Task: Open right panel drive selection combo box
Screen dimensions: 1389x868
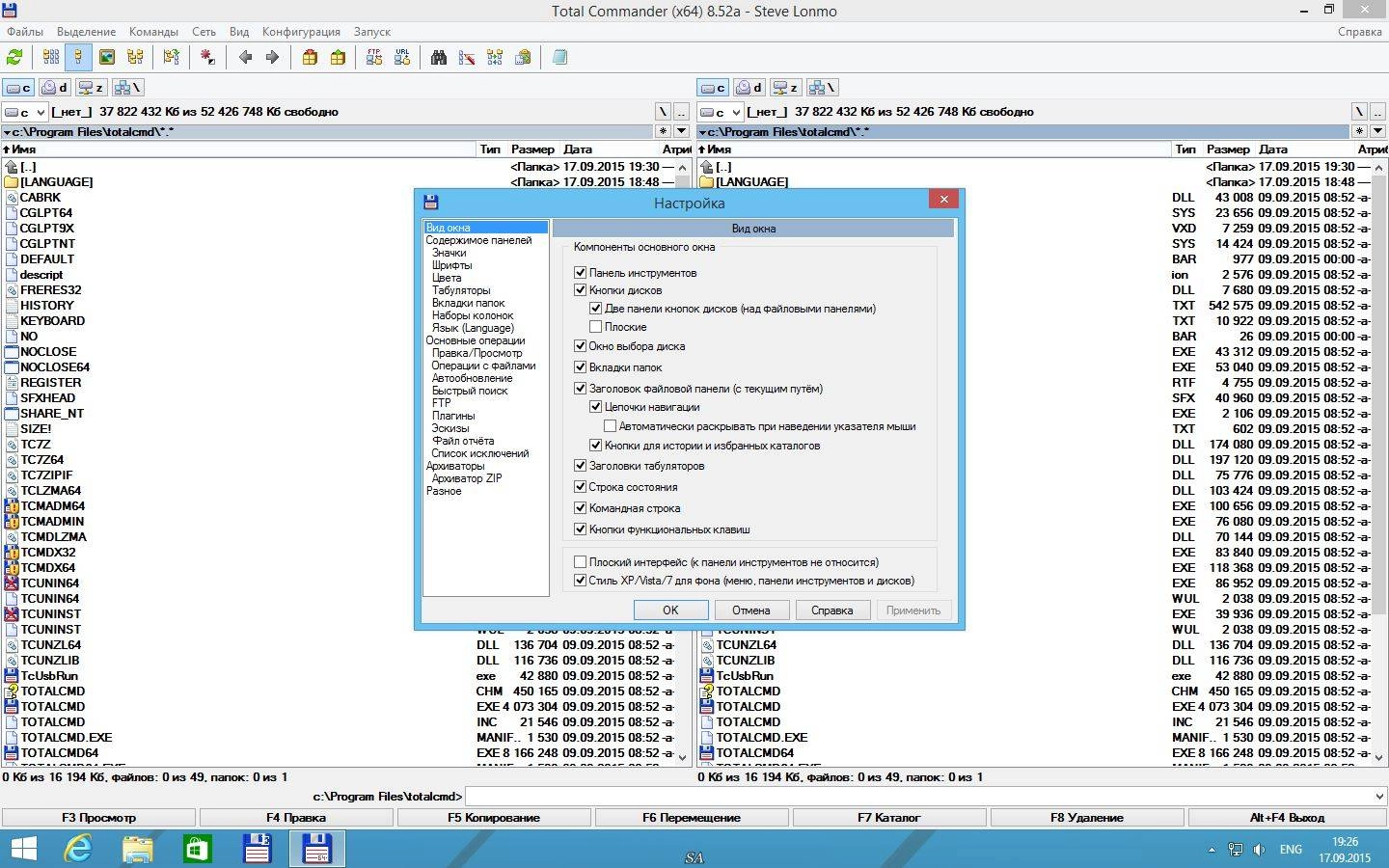Action: 720,112
